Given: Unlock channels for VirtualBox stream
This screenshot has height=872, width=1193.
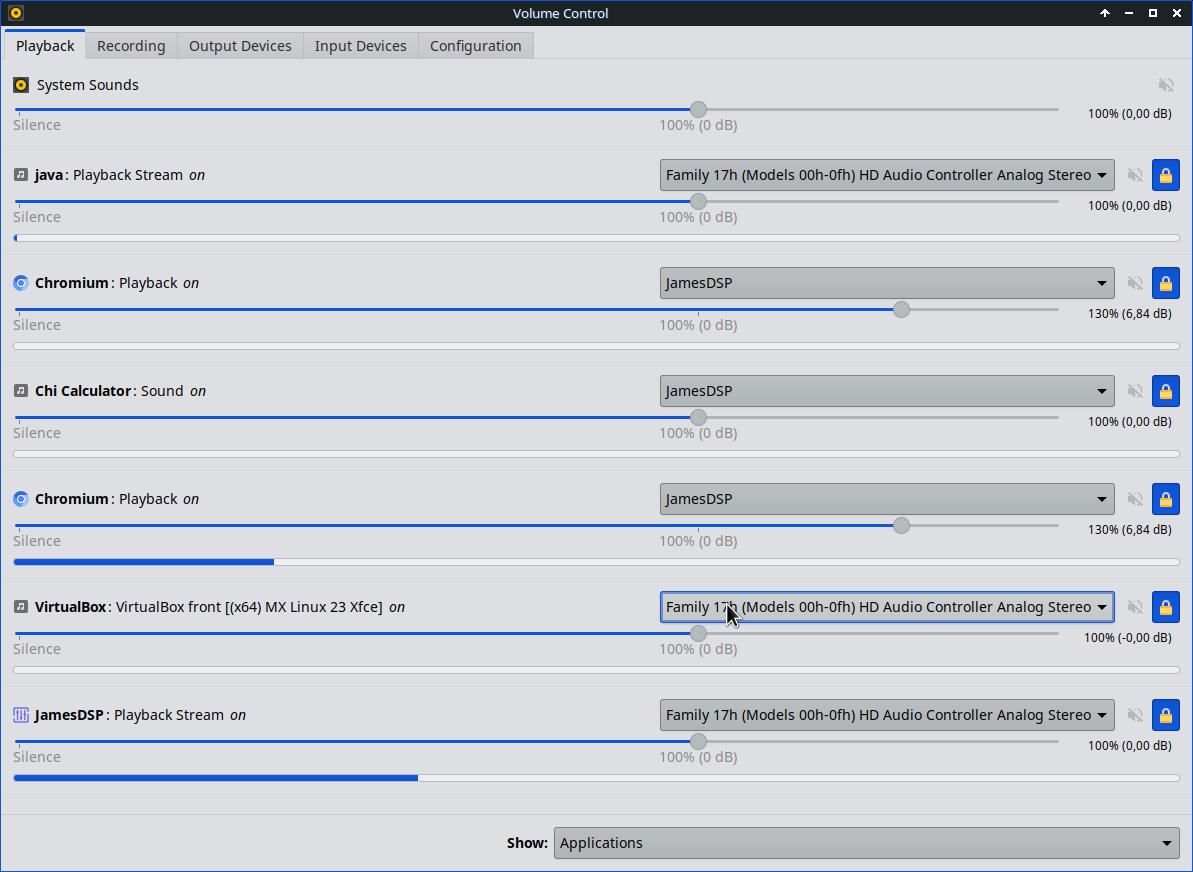Looking at the screenshot, I should tap(1166, 607).
